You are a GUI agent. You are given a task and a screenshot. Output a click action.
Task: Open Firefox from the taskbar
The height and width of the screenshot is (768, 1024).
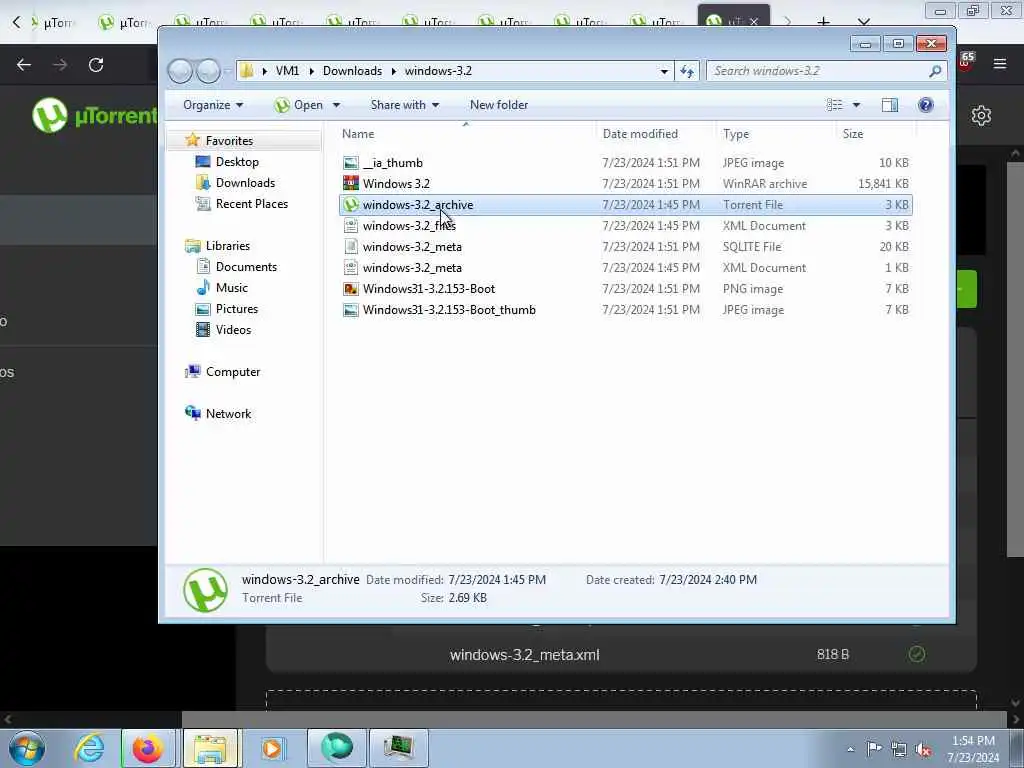click(x=148, y=748)
